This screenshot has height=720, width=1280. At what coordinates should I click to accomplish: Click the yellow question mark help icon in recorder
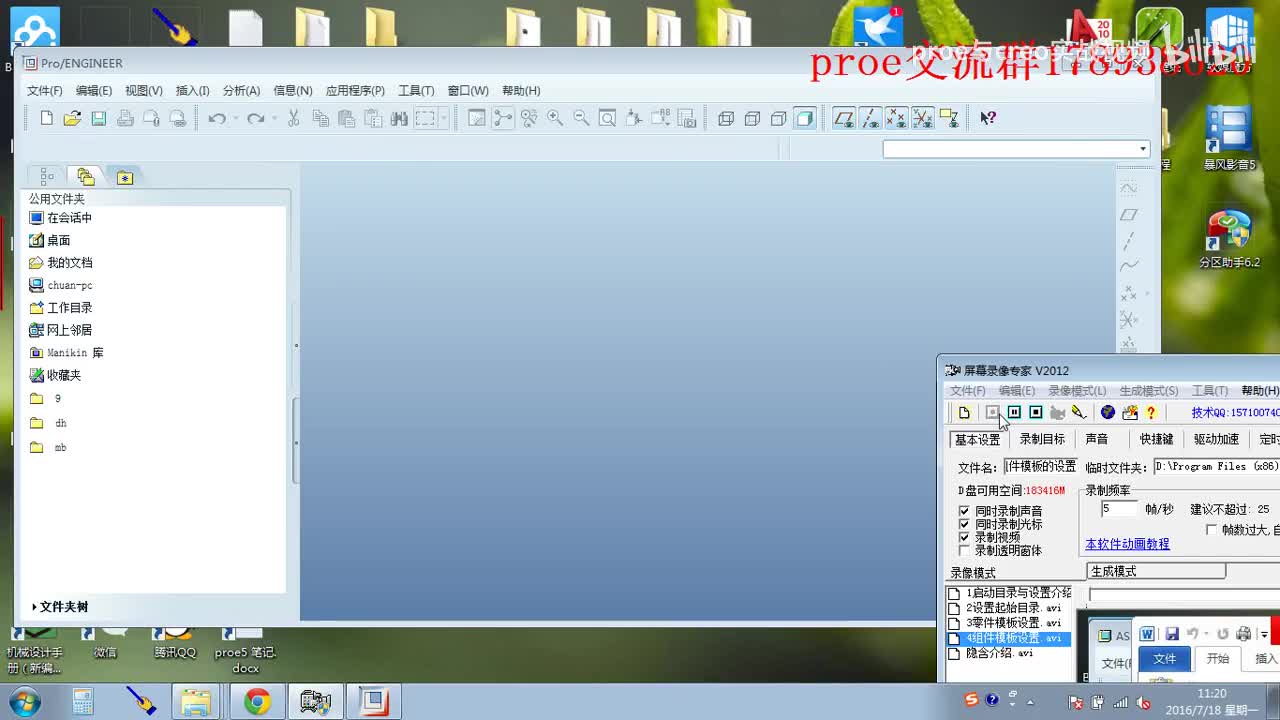(x=1151, y=412)
